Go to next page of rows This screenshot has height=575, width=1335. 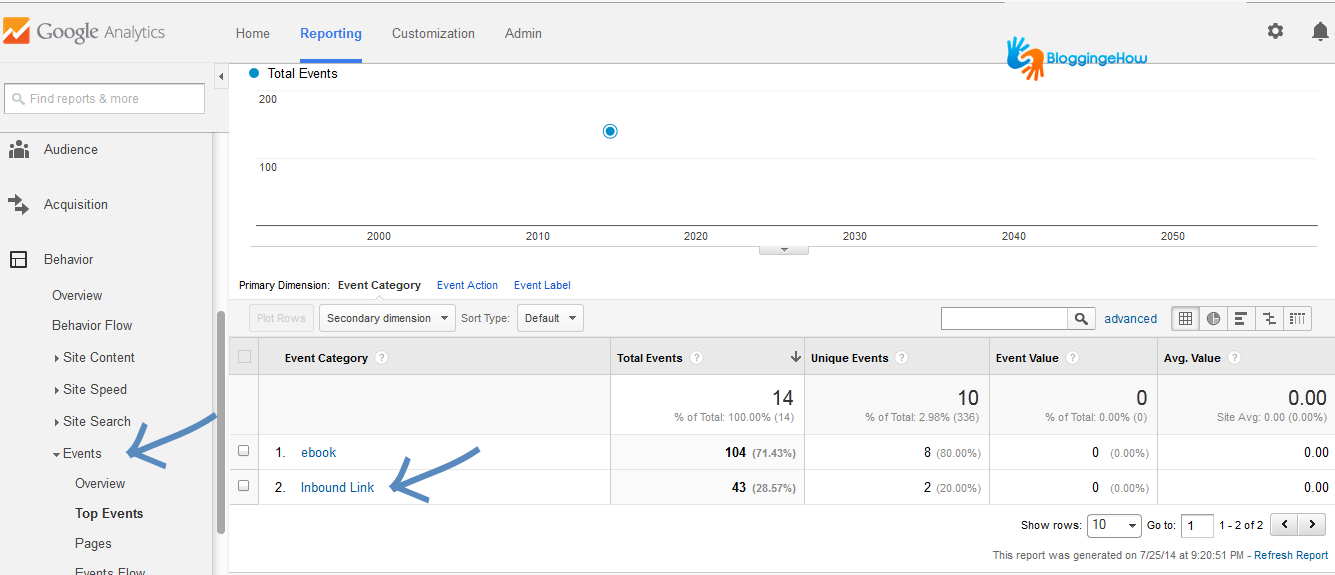point(1313,524)
